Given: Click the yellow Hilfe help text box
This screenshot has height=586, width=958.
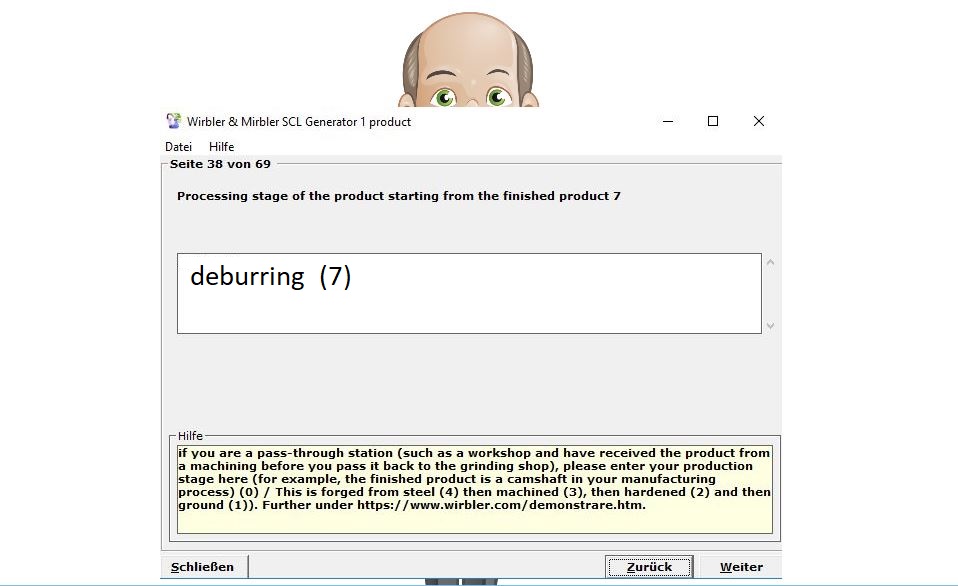Looking at the screenshot, I should click(x=474, y=490).
